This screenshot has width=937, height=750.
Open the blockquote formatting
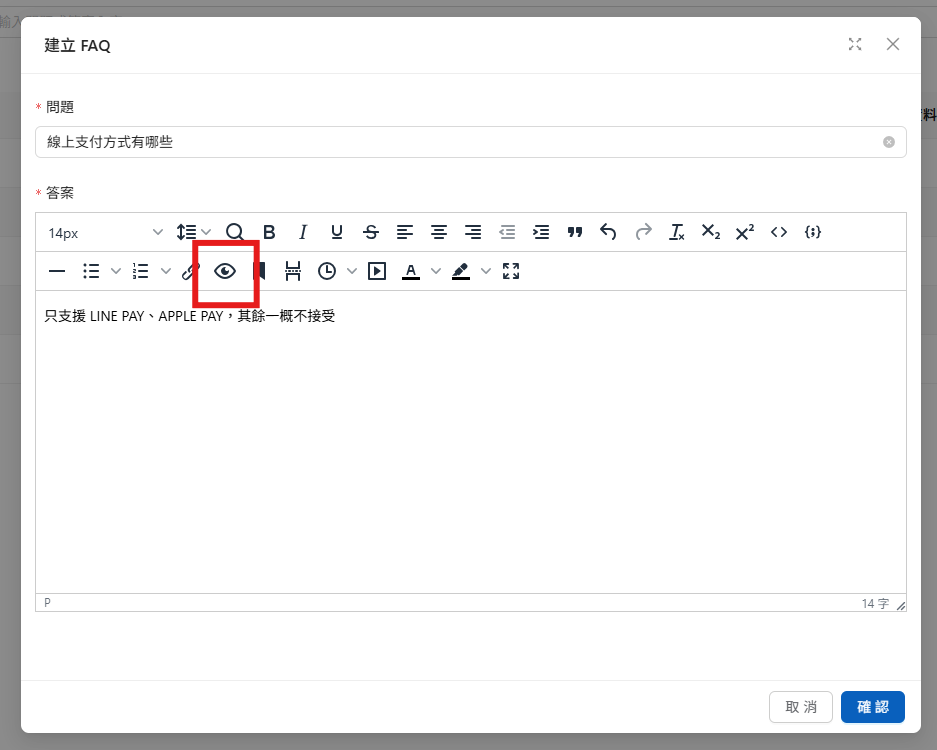575,232
